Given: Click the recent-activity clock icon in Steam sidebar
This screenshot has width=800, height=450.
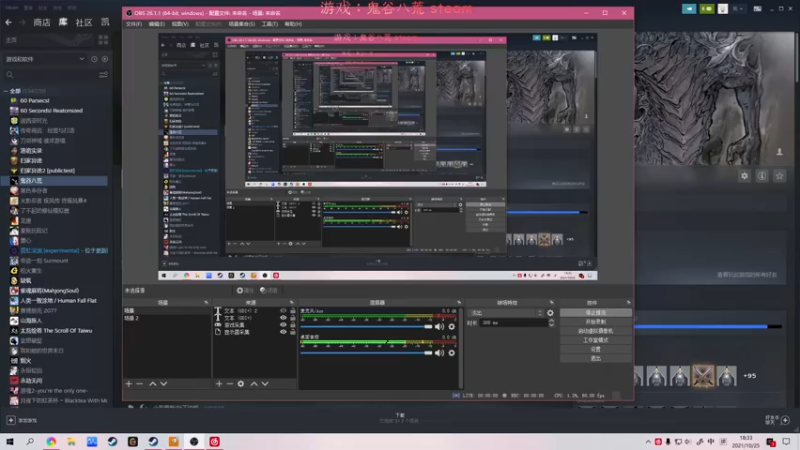Looking at the screenshot, I should (x=94, y=59).
